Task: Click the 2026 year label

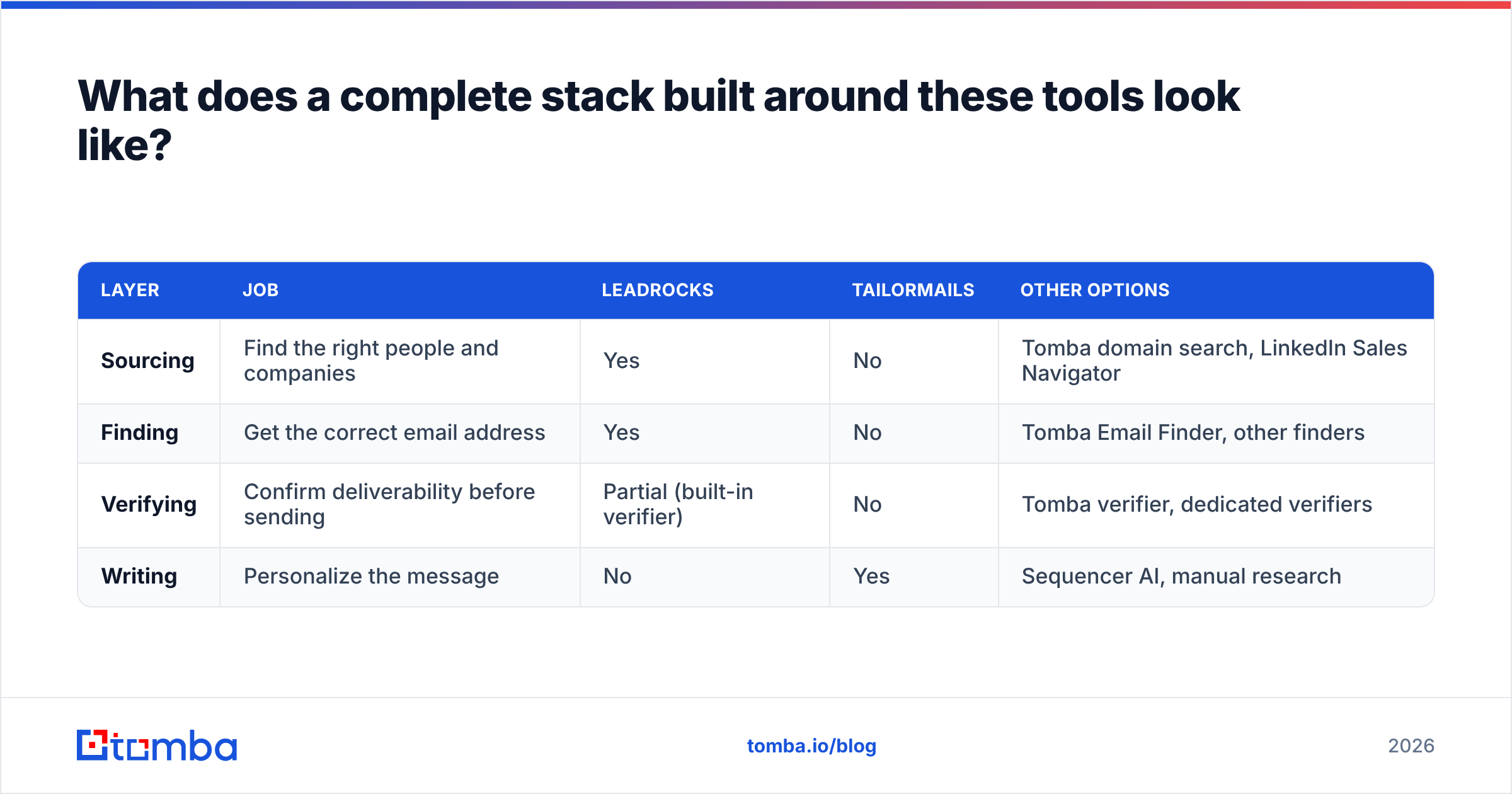Action: [x=1411, y=746]
